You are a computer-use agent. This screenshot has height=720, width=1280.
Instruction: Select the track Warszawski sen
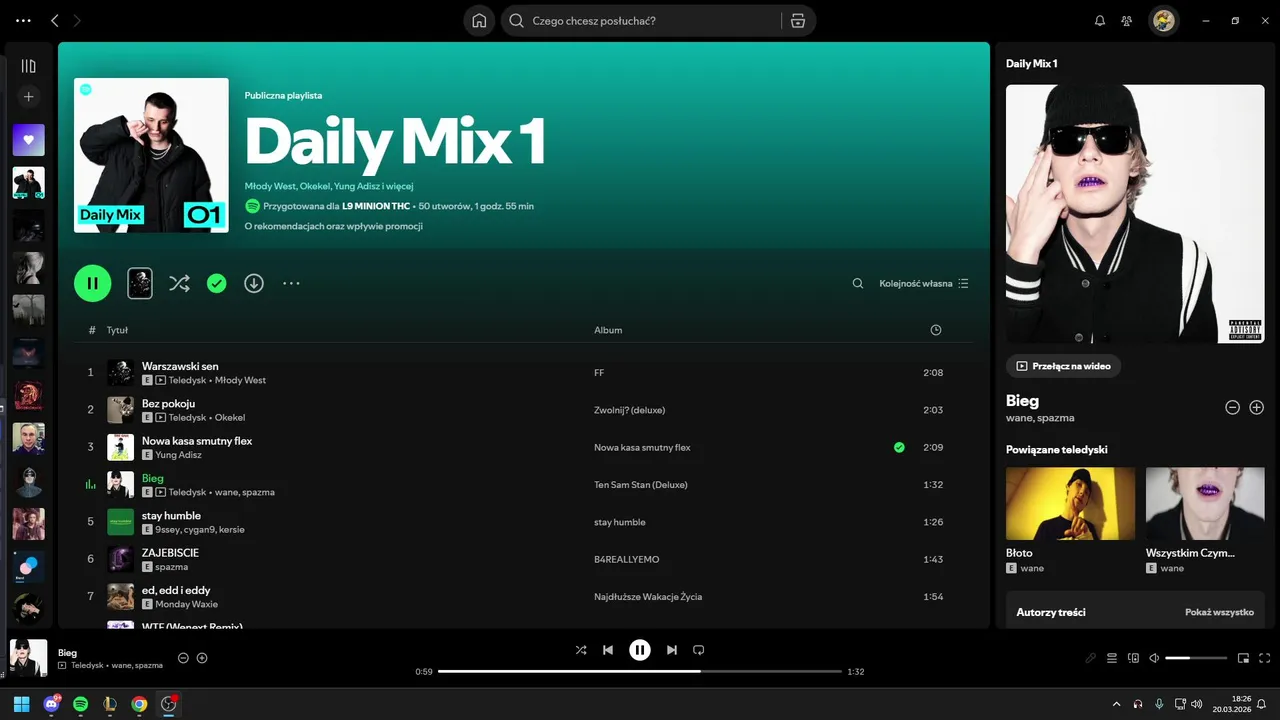click(x=180, y=366)
